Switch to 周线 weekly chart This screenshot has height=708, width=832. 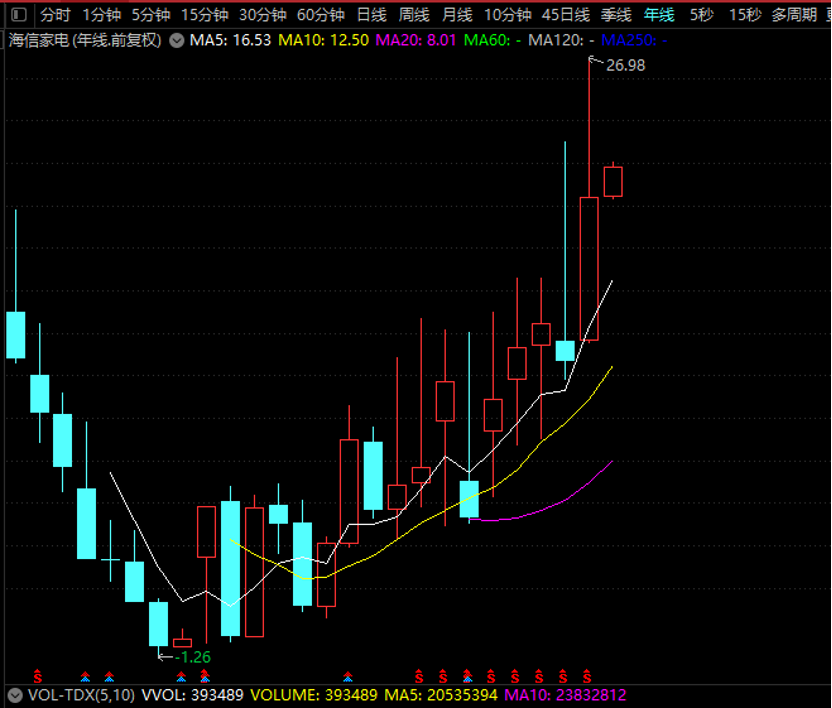[x=414, y=15]
